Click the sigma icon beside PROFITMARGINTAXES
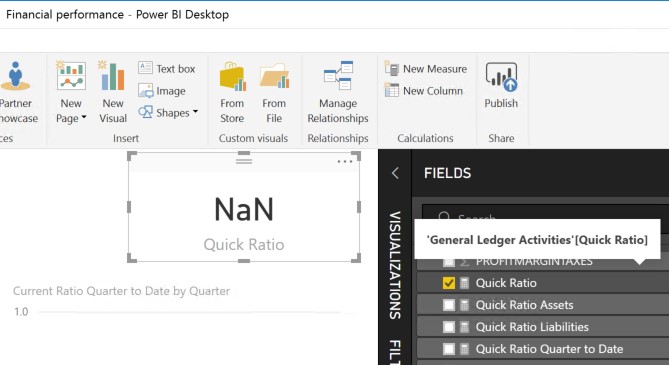 click(x=465, y=262)
